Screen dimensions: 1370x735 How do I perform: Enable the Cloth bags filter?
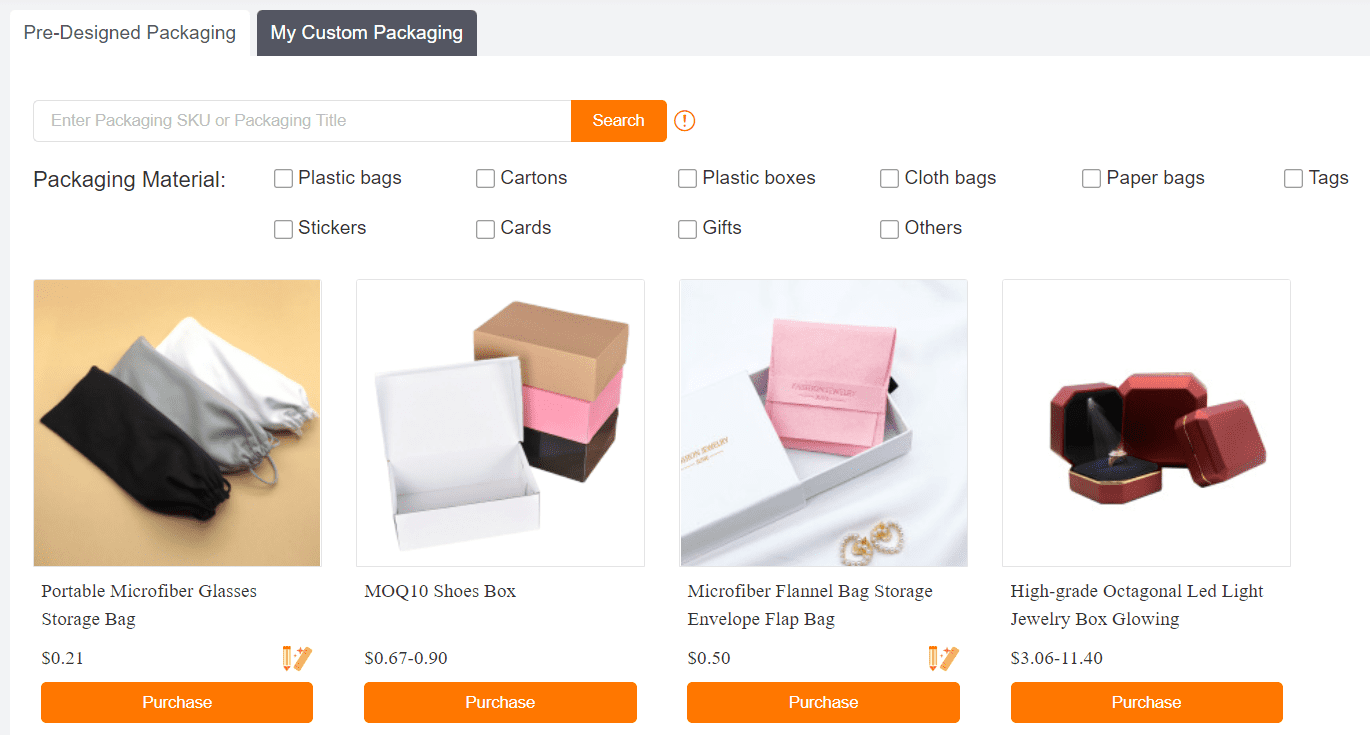coord(889,178)
